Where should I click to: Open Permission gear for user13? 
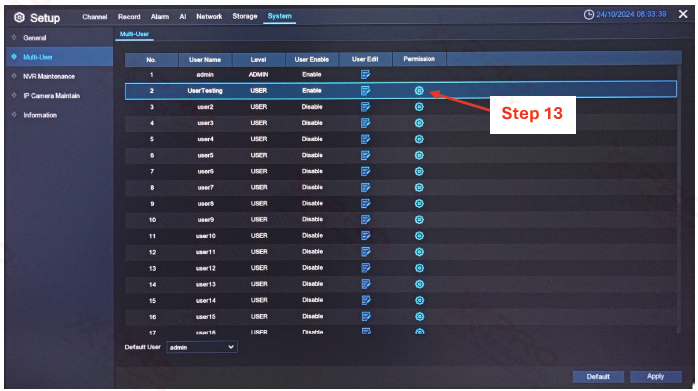click(419, 284)
